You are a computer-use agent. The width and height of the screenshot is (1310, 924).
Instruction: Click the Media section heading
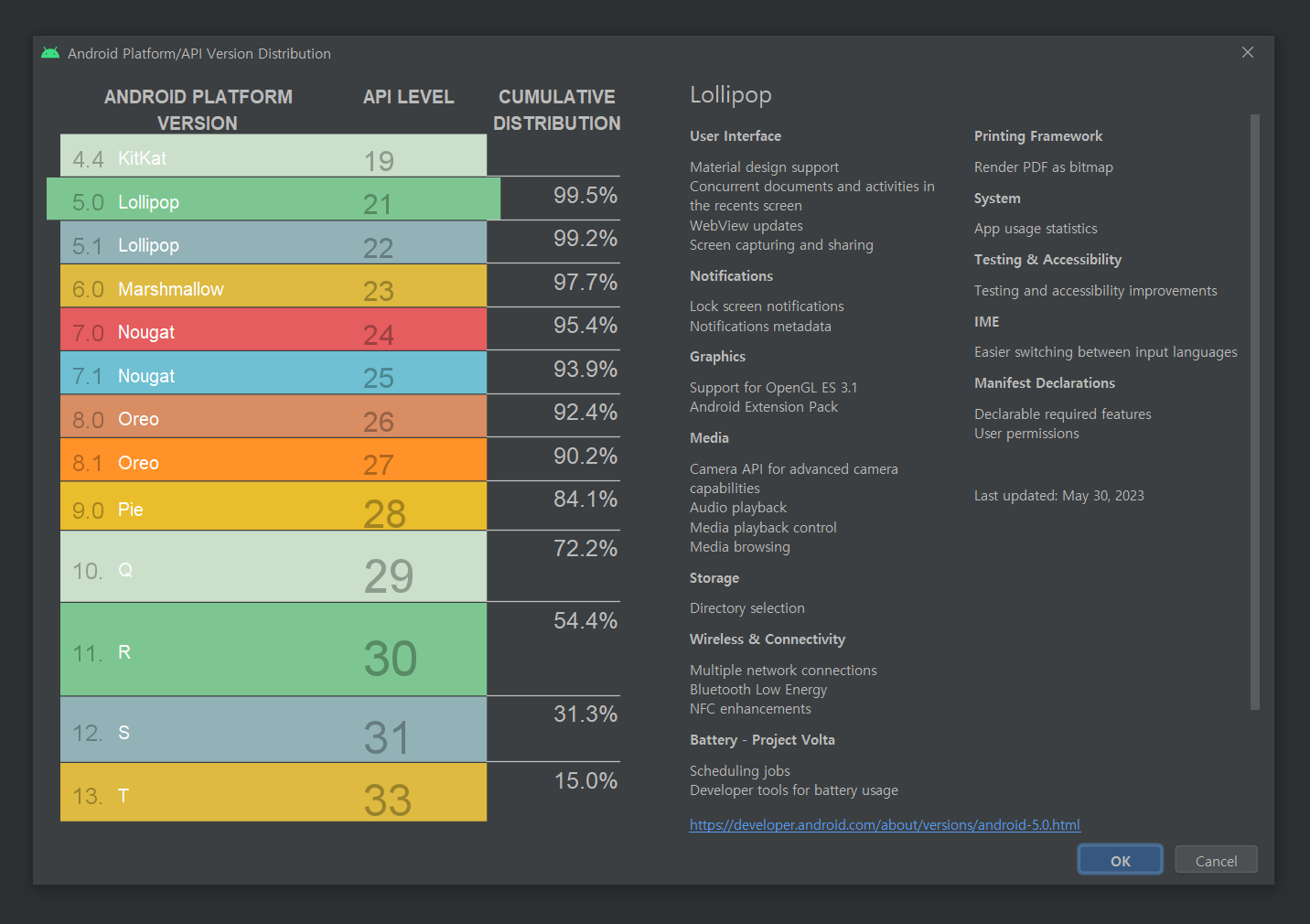(x=709, y=438)
